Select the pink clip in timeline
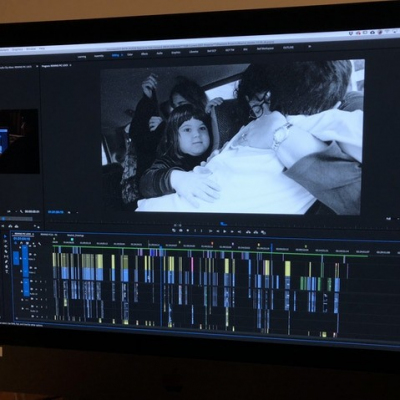 click(192, 264)
